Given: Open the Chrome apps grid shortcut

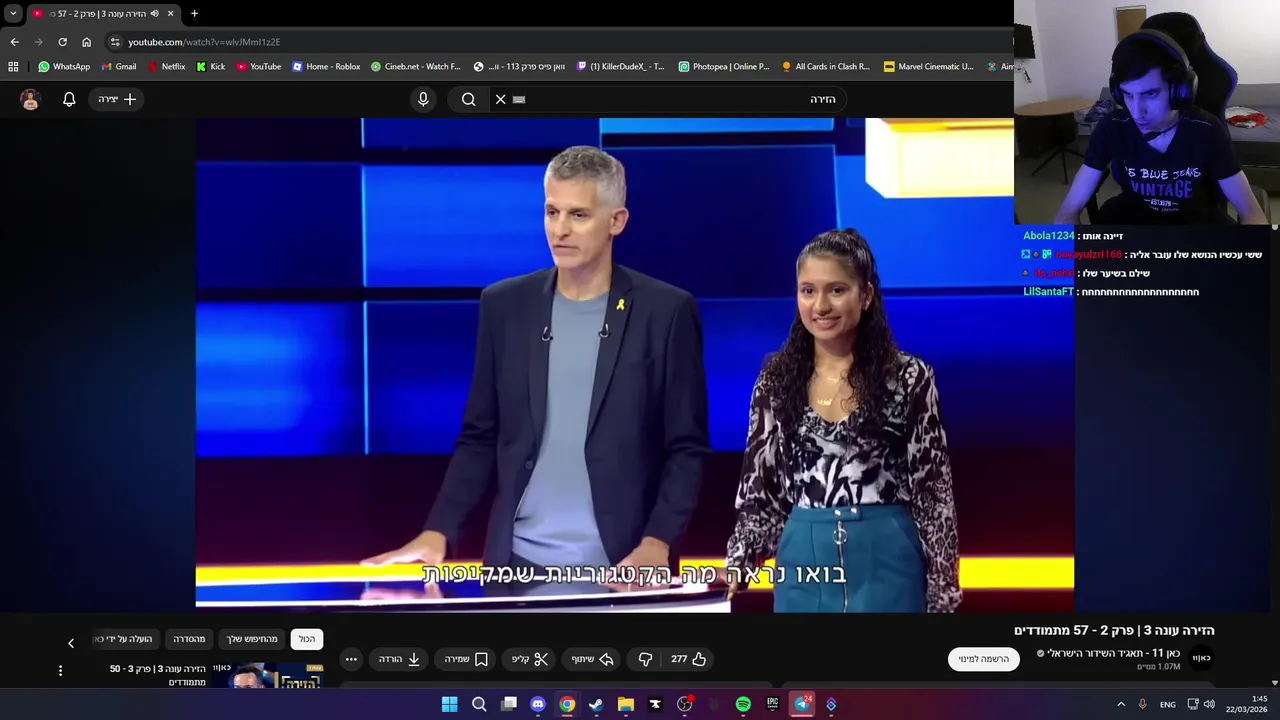Looking at the screenshot, I should click(x=13, y=67).
